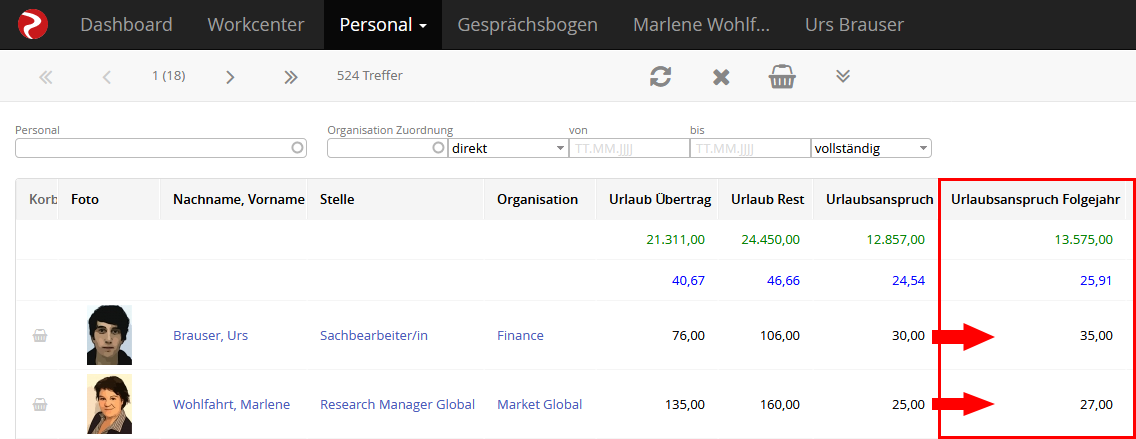Screen dimensions: 1136x439
Task: Click the page indicator '1 (18)'
Action: pos(168,75)
